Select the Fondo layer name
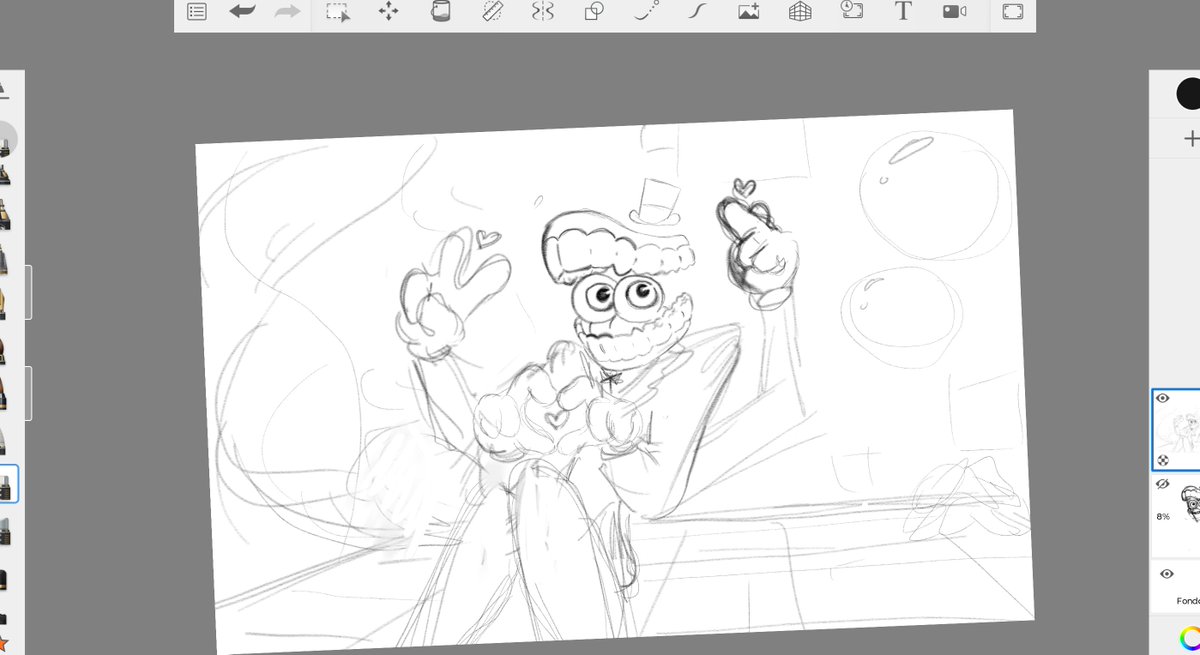1200x655 pixels. [1188, 601]
